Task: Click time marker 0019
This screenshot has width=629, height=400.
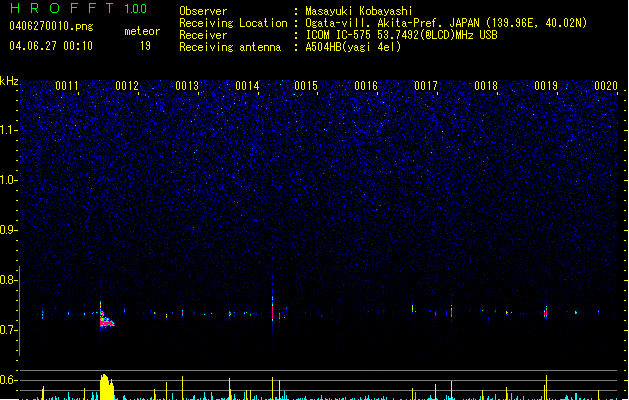Action: pyautogui.click(x=546, y=86)
